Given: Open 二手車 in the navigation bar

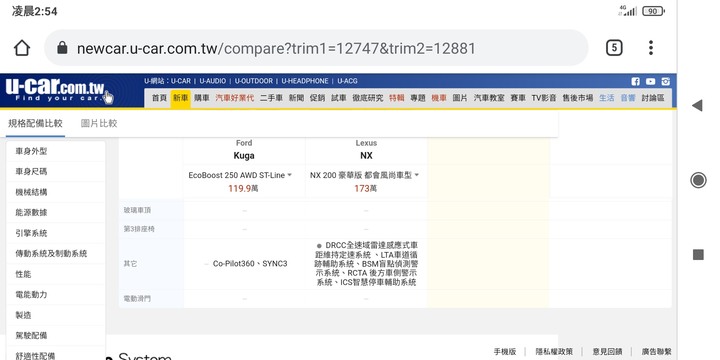Looking at the screenshot, I should click(271, 98).
